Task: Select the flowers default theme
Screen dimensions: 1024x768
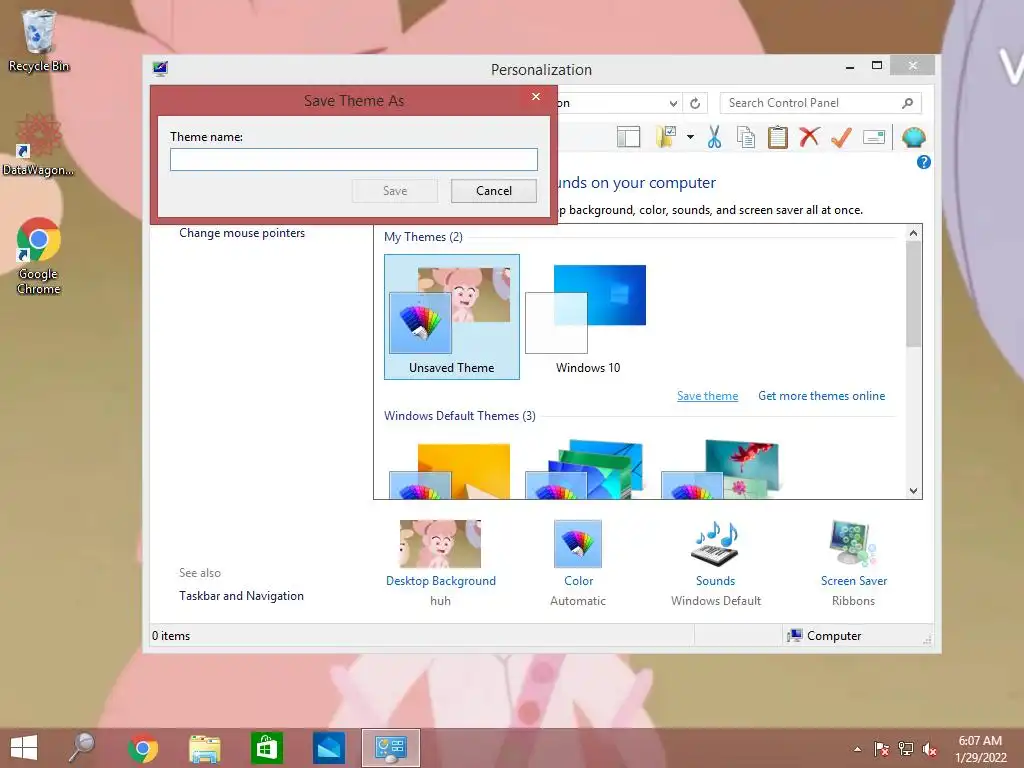Action: pyautogui.click(x=722, y=470)
